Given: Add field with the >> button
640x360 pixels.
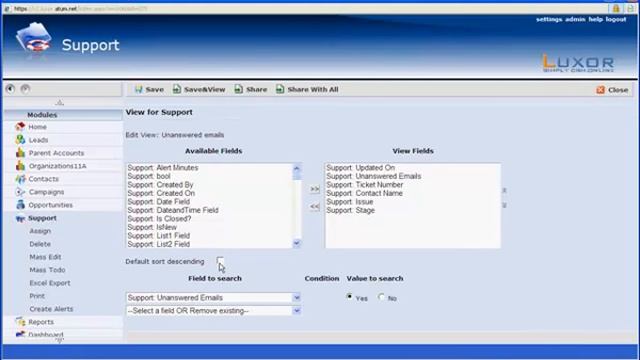Looking at the screenshot, I should [314, 189].
